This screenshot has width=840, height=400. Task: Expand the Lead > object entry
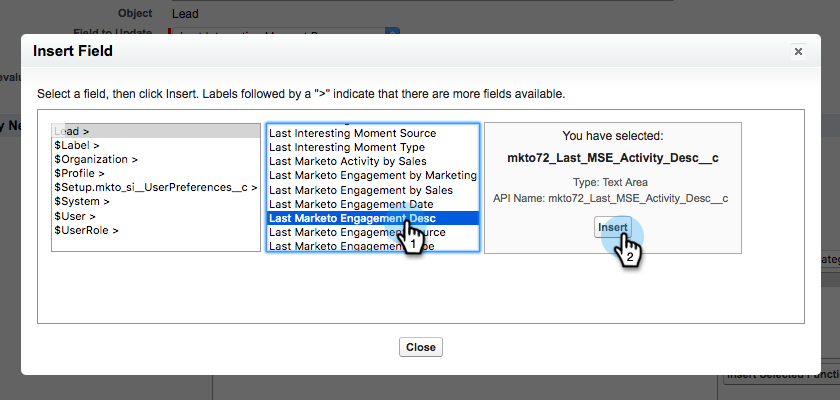(156, 131)
